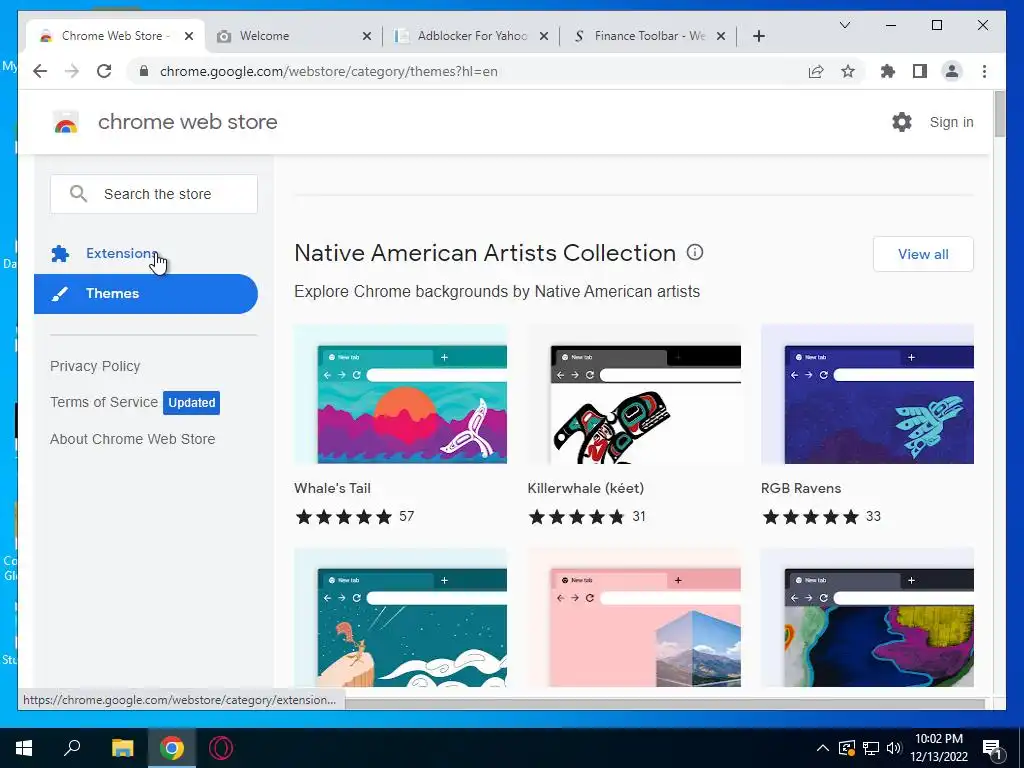Click the Updated badge
Image resolution: width=1024 pixels, height=768 pixels.
click(191, 403)
